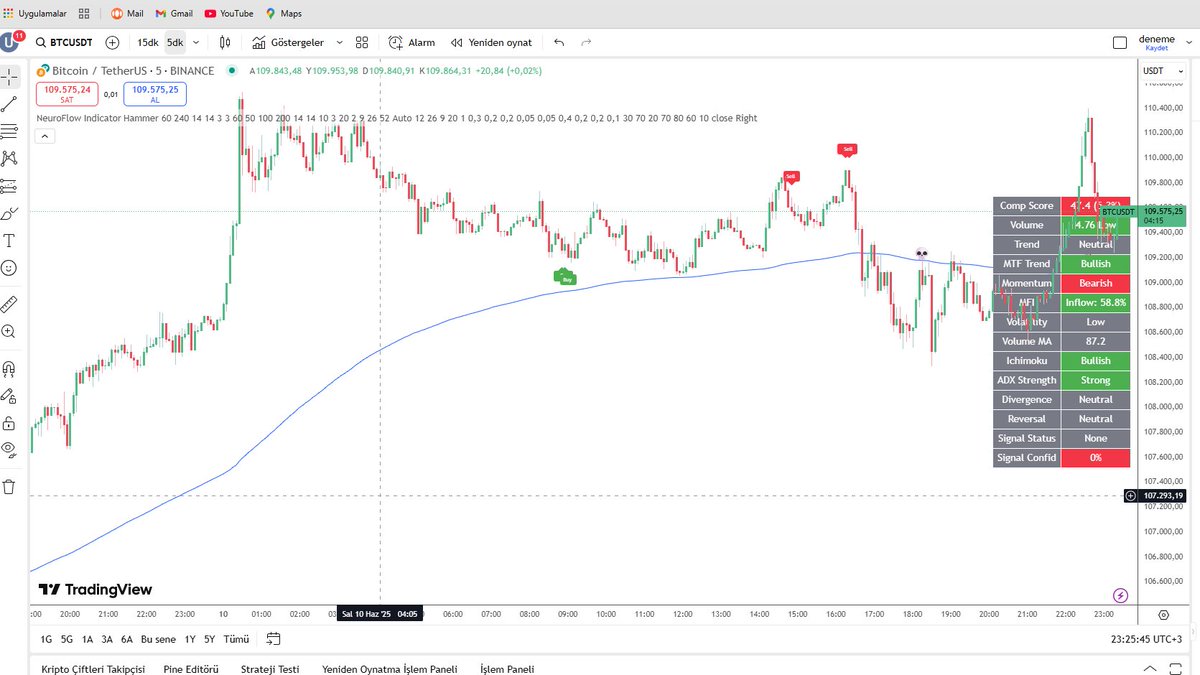Open the deneme layout save menu
Image resolution: width=1200 pixels, height=675 pixels.
1157,43
